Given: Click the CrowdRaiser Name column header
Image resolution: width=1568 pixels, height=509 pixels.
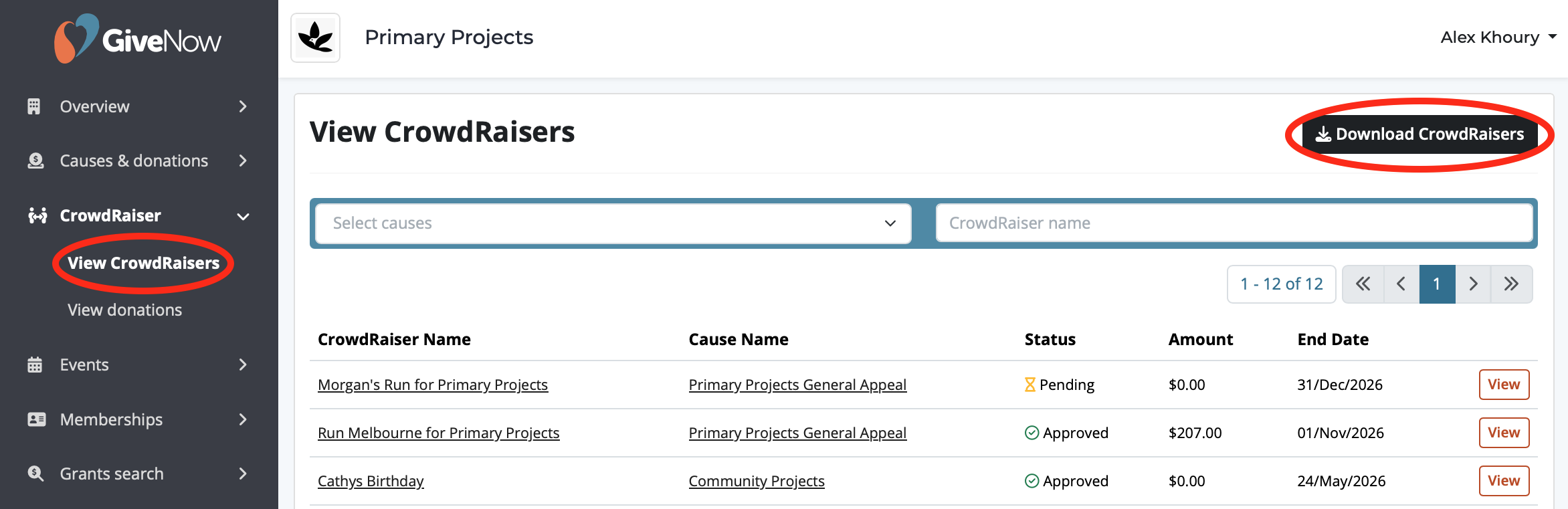Looking at the screenshot, I should click(394, 340).
